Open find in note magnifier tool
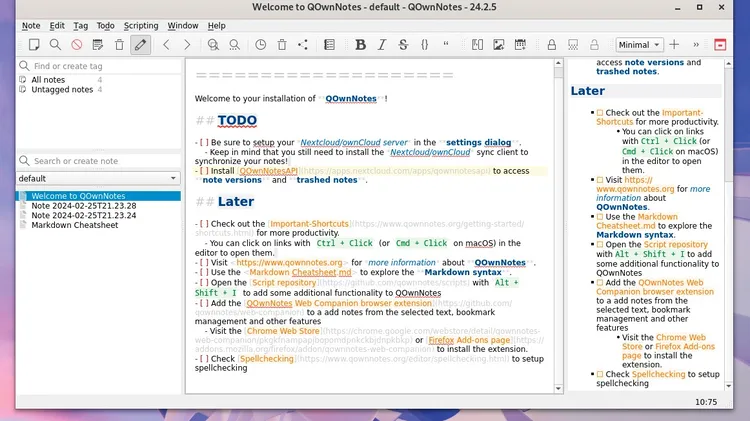The width and height of the screenshot is (750, 421). click(55, 45)
